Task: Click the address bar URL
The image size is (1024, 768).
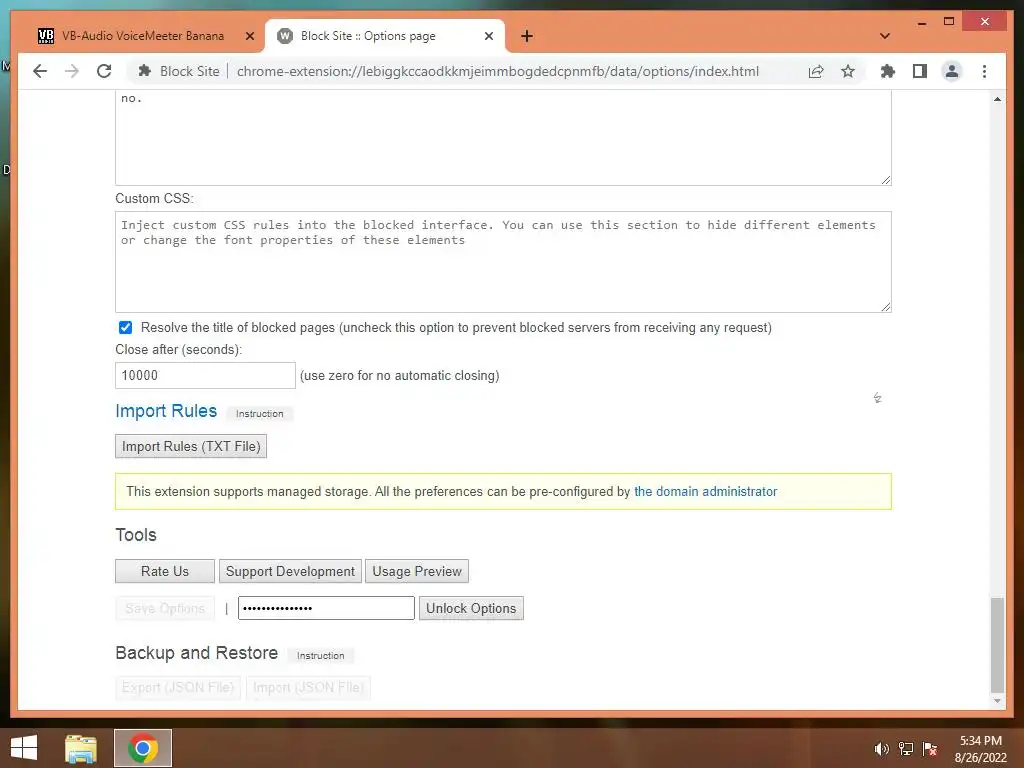Action: 498,71
